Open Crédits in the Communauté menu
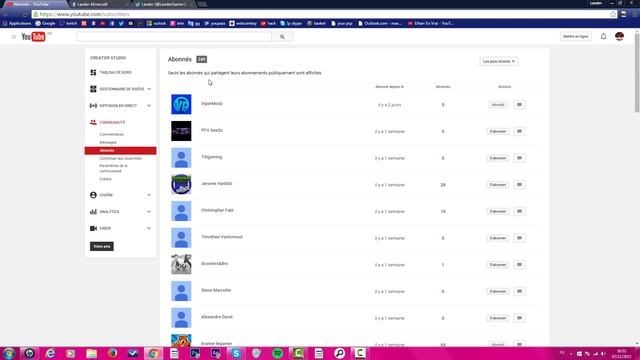Viewport: 640px width, 360px height. 105,179
